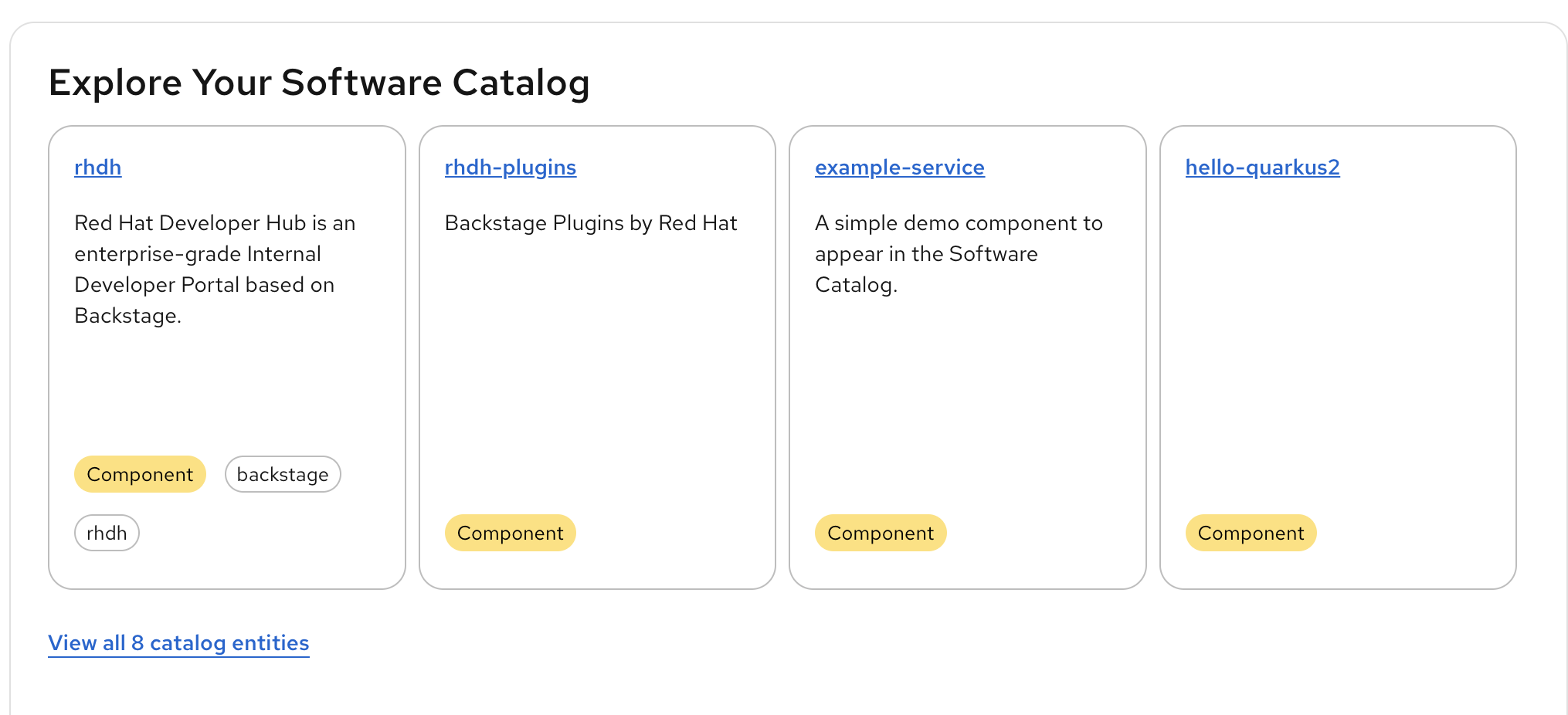Screen dimensions: 1568x715
Task: Open the hello-quarkus2 entity link
Action: pos(1262,168)
